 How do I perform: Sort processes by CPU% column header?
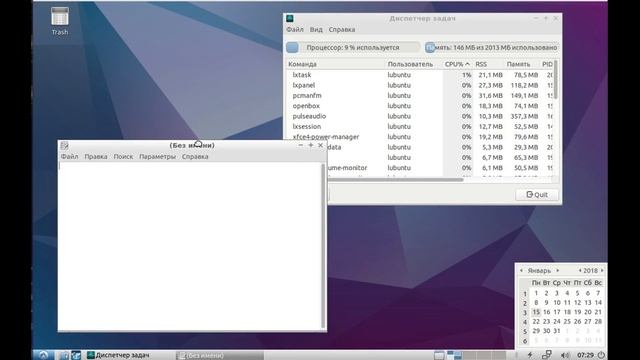(457, 64)
